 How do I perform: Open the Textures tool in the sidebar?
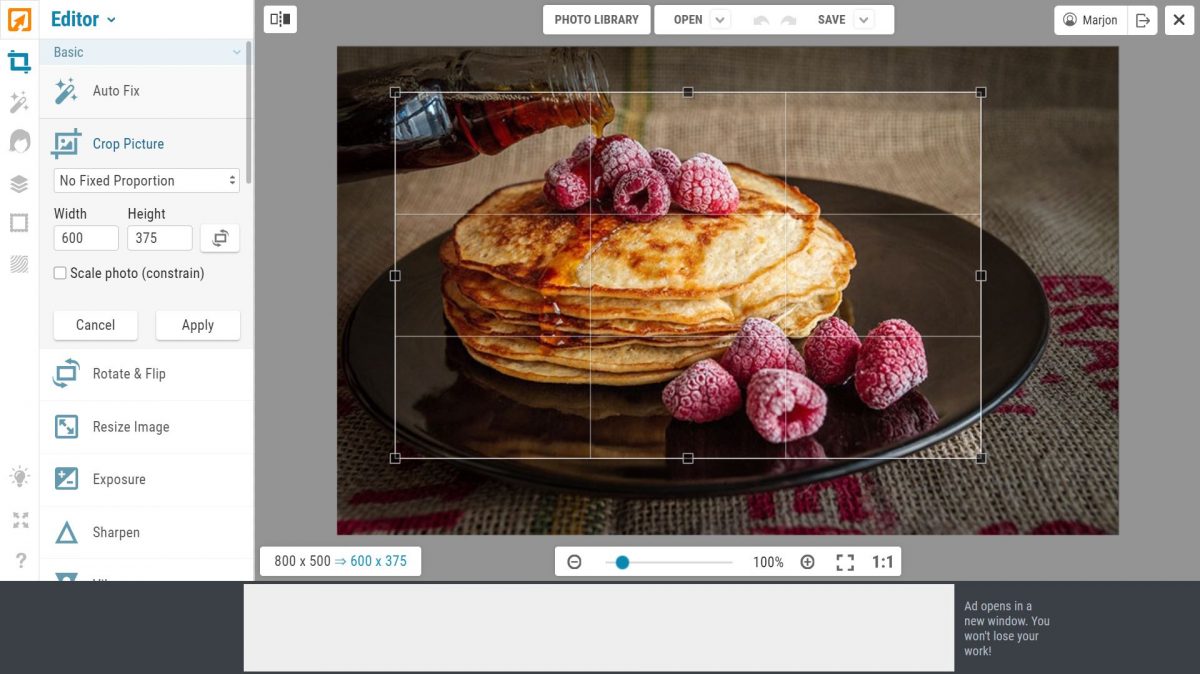pos(19,262)
